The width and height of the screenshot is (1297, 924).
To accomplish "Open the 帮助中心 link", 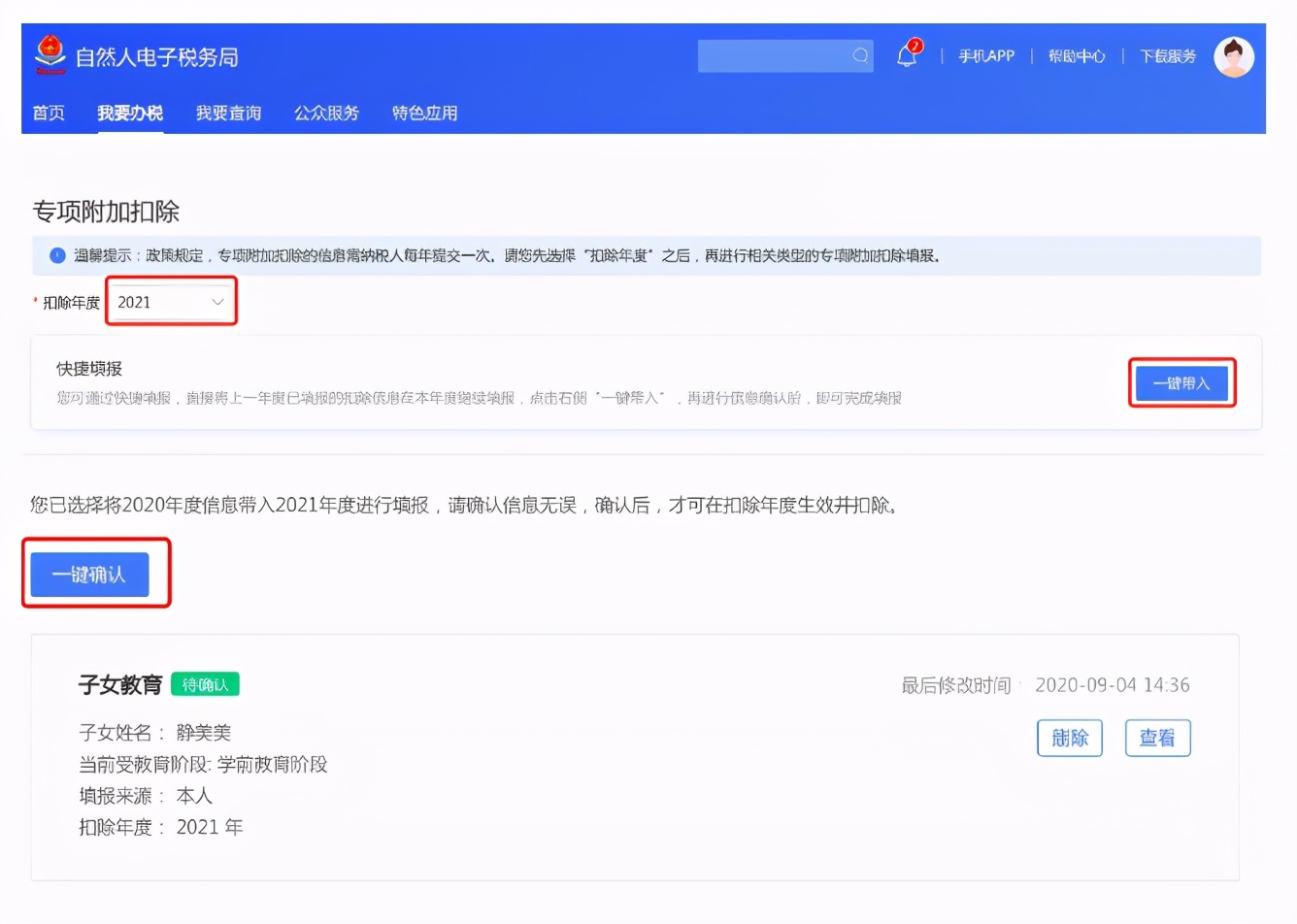I will 1076,56.
